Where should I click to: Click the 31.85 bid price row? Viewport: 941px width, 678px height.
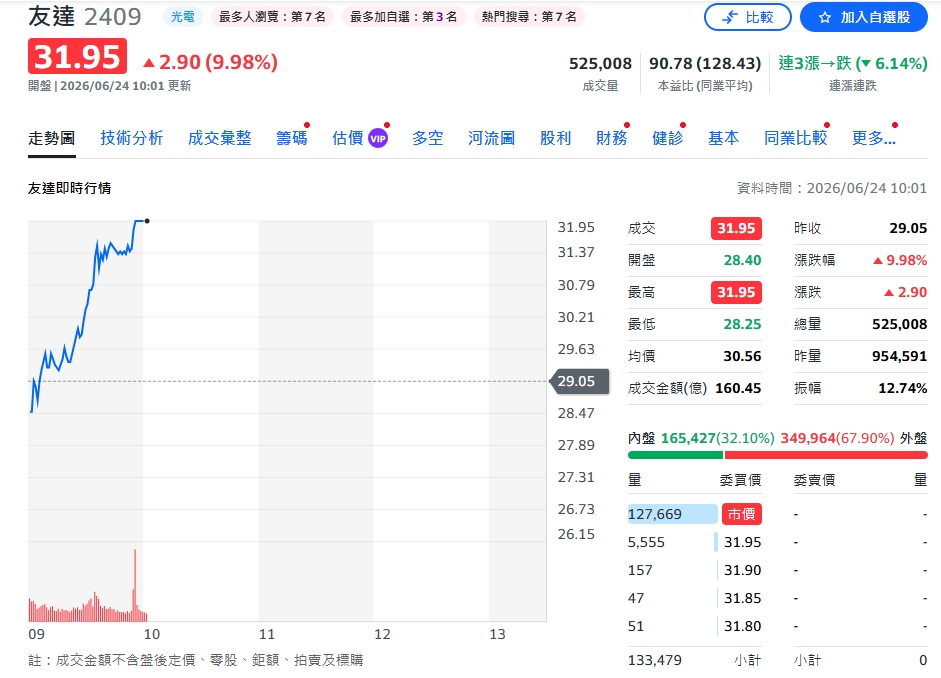[694, 598]
